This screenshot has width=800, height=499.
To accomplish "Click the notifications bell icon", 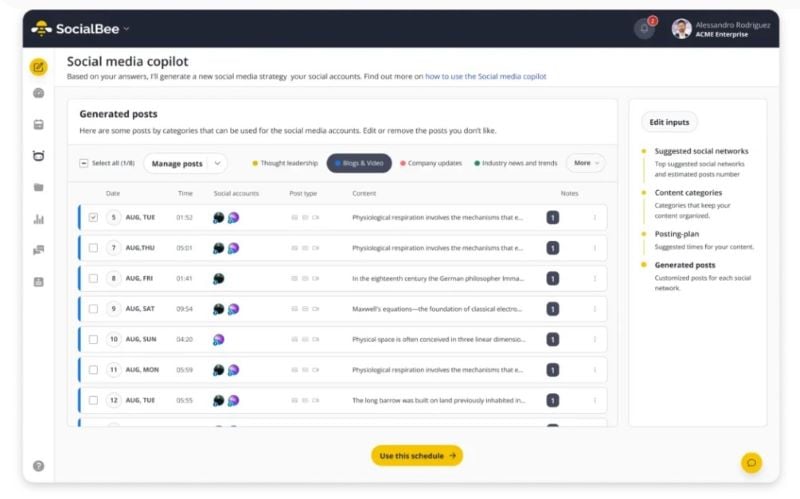I will (x=645, y=28).
